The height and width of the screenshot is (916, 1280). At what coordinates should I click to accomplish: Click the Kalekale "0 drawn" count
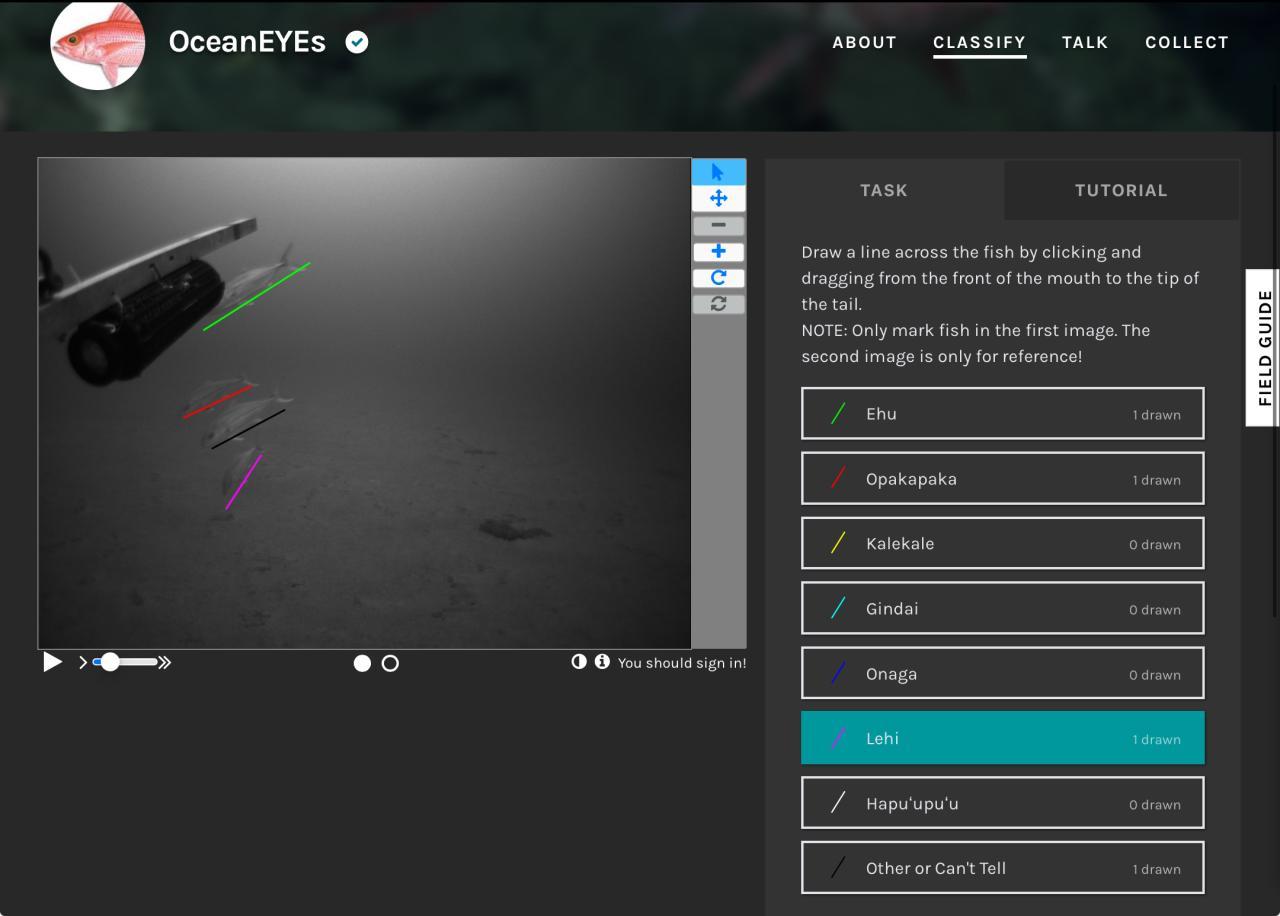[1155, 545]
